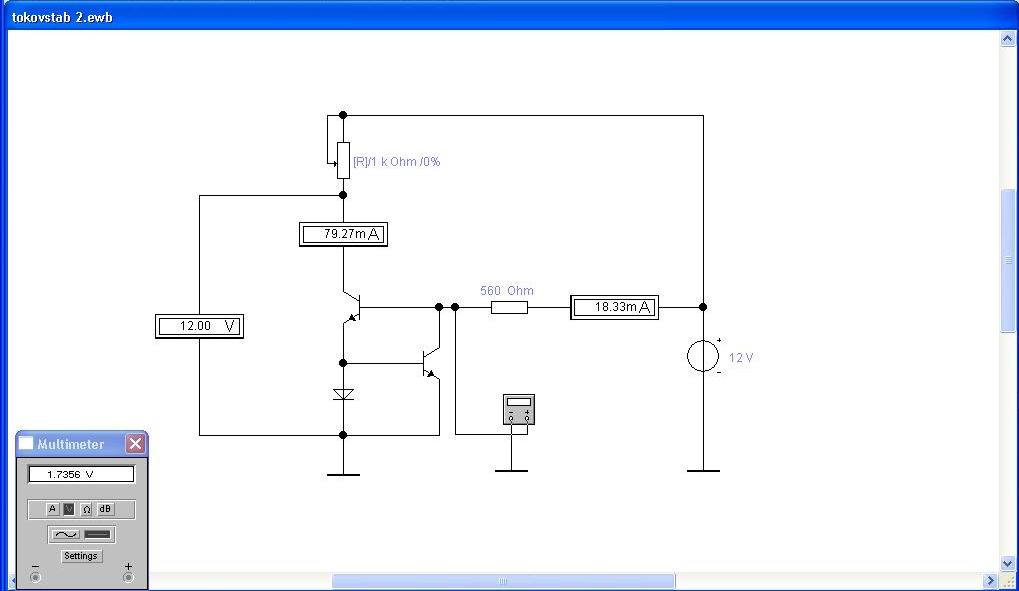Select the 18.33mA ammeter
1019x591 pixels.
[615, 307]
